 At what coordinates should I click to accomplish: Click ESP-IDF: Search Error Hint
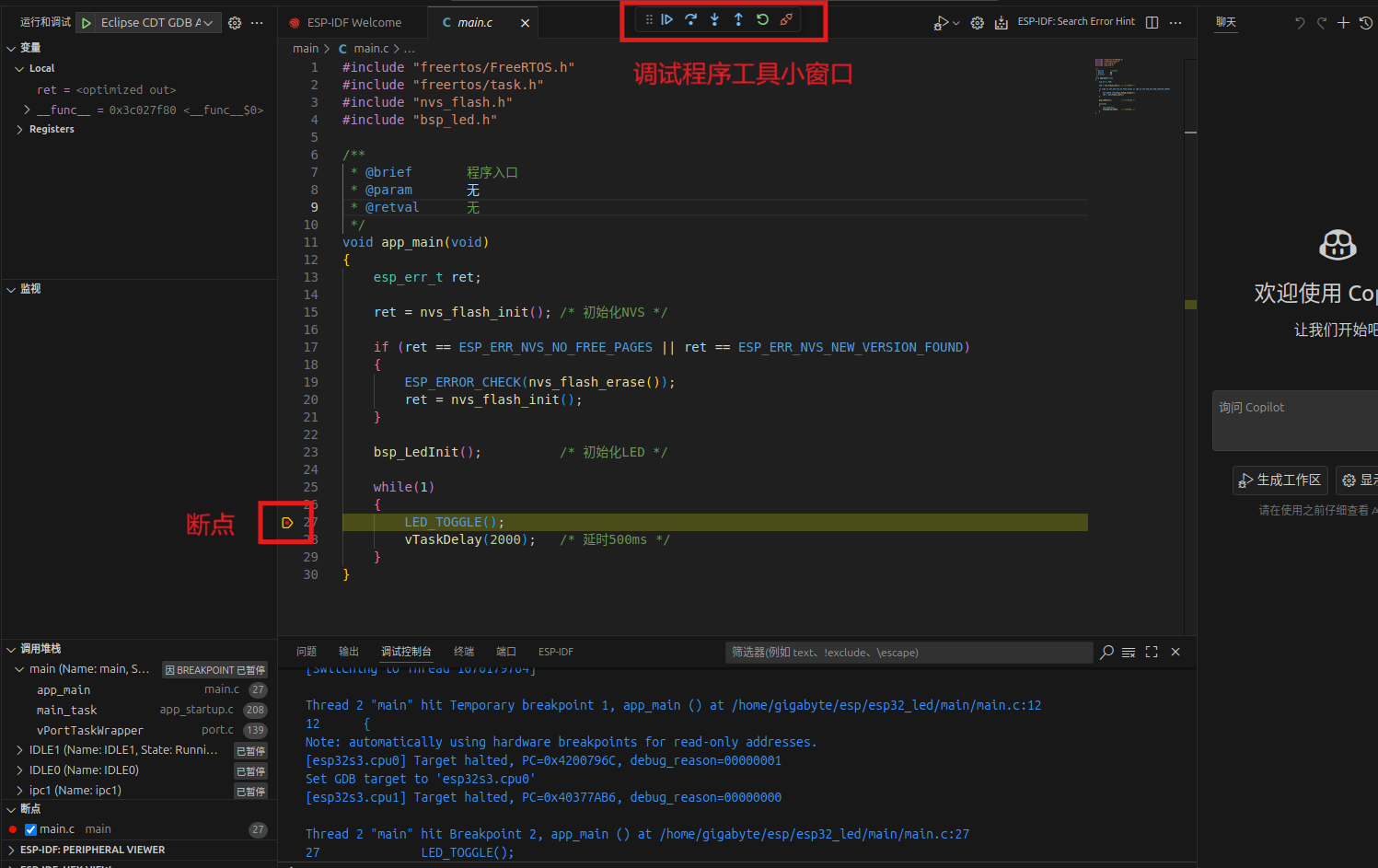[1076, 21]
